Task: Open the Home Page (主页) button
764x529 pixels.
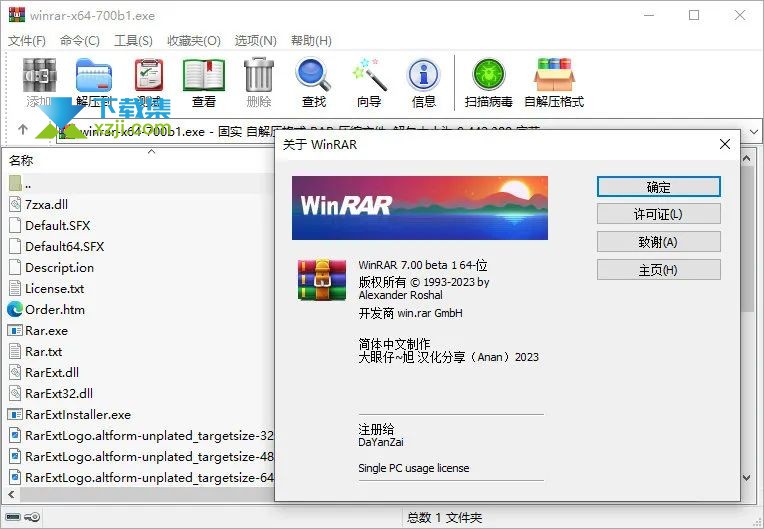Action: [658, 270]
